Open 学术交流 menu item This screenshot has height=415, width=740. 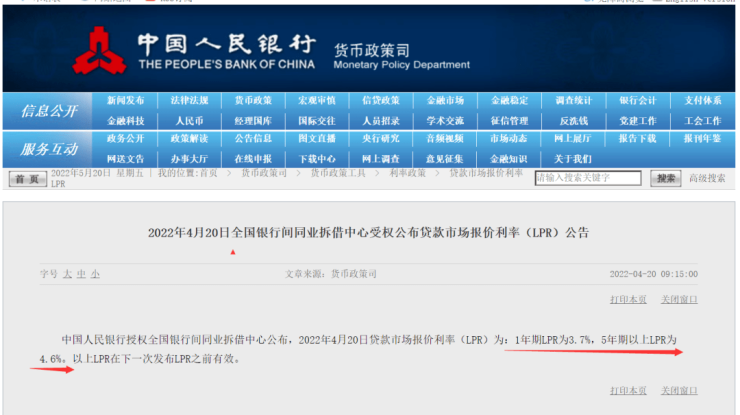[x=445, y=121]
